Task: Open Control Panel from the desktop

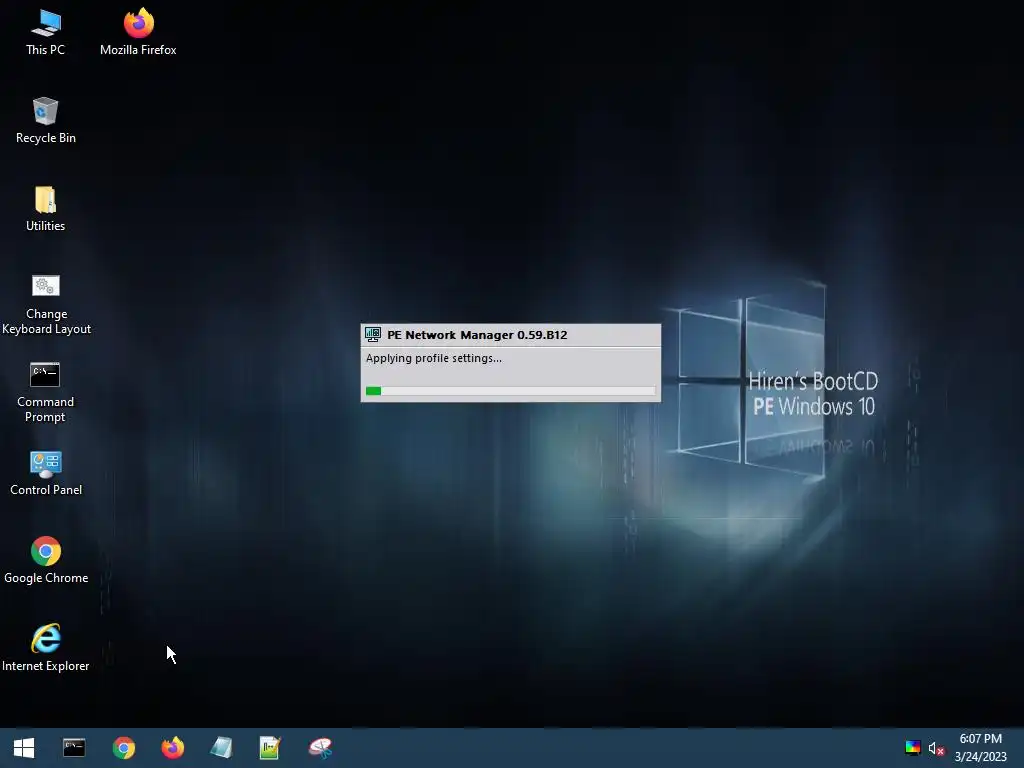Action: 46,473
